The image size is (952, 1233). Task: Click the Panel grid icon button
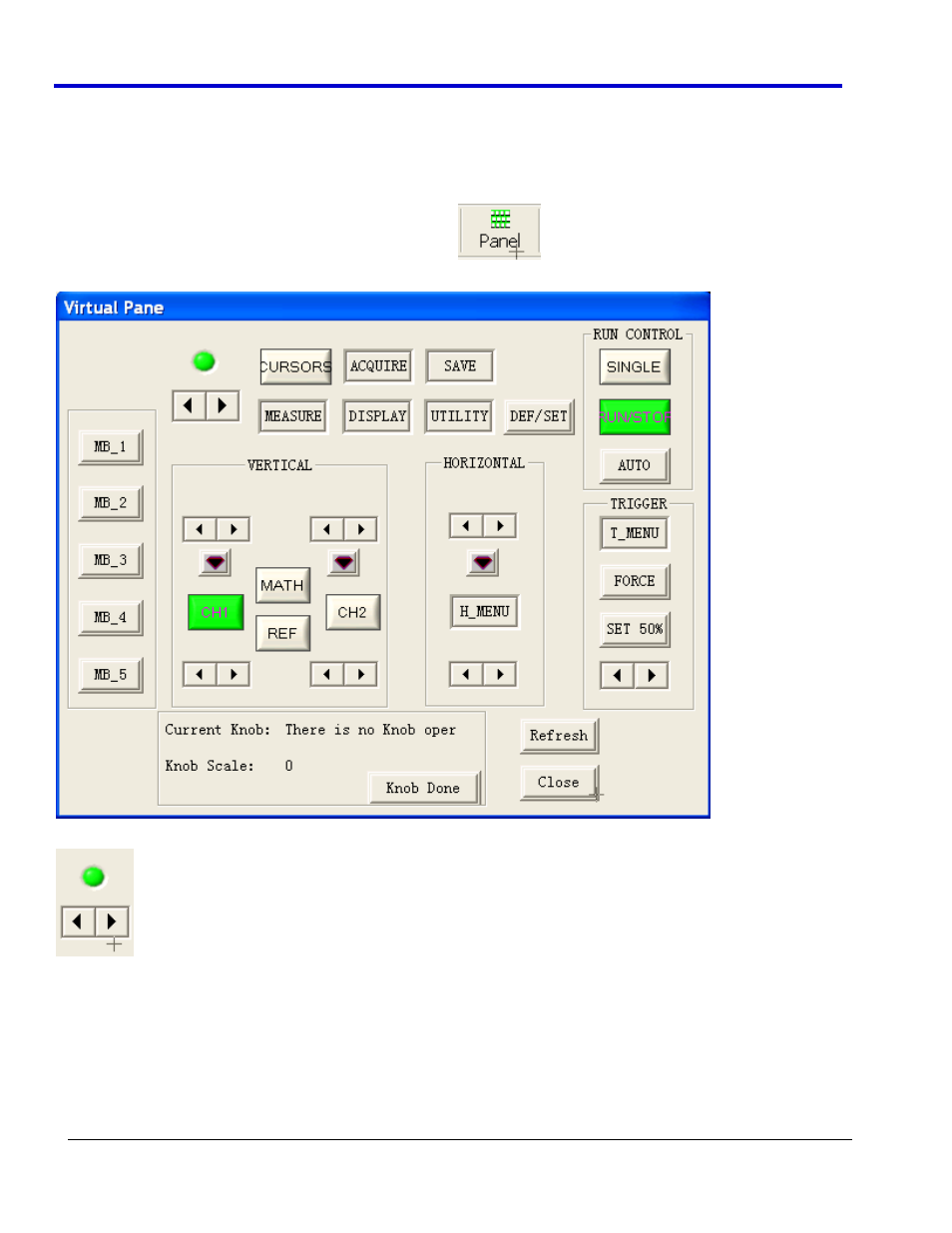coord(499,231)
